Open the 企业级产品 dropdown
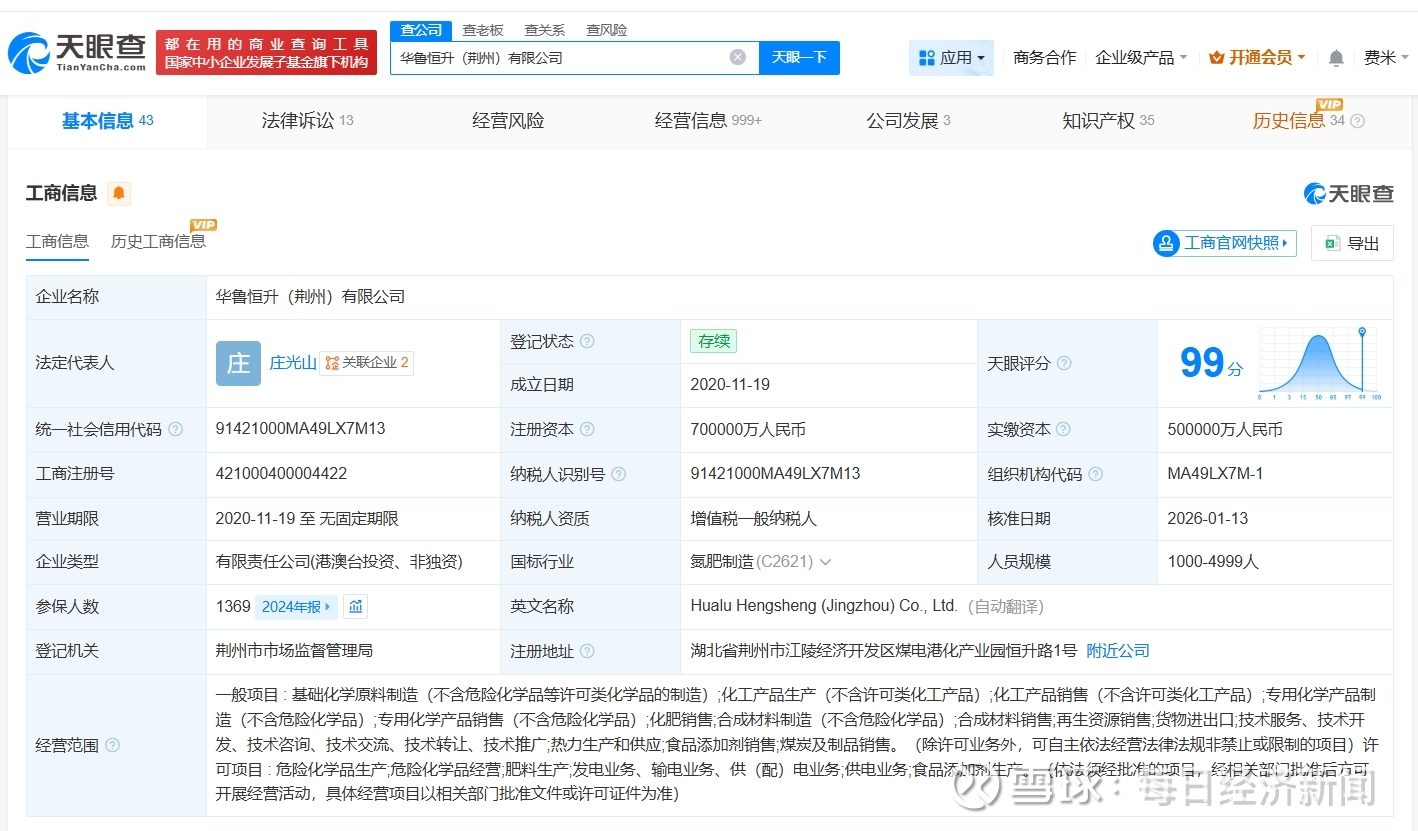The width and height of the screenshot is (1418, 831). [1141, 58]
